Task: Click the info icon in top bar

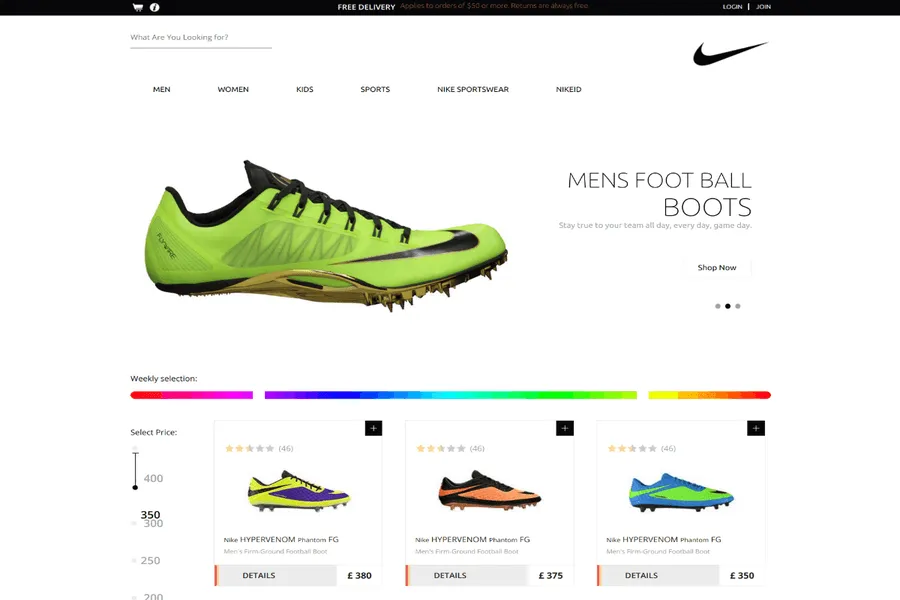Action: click(154, 7)
